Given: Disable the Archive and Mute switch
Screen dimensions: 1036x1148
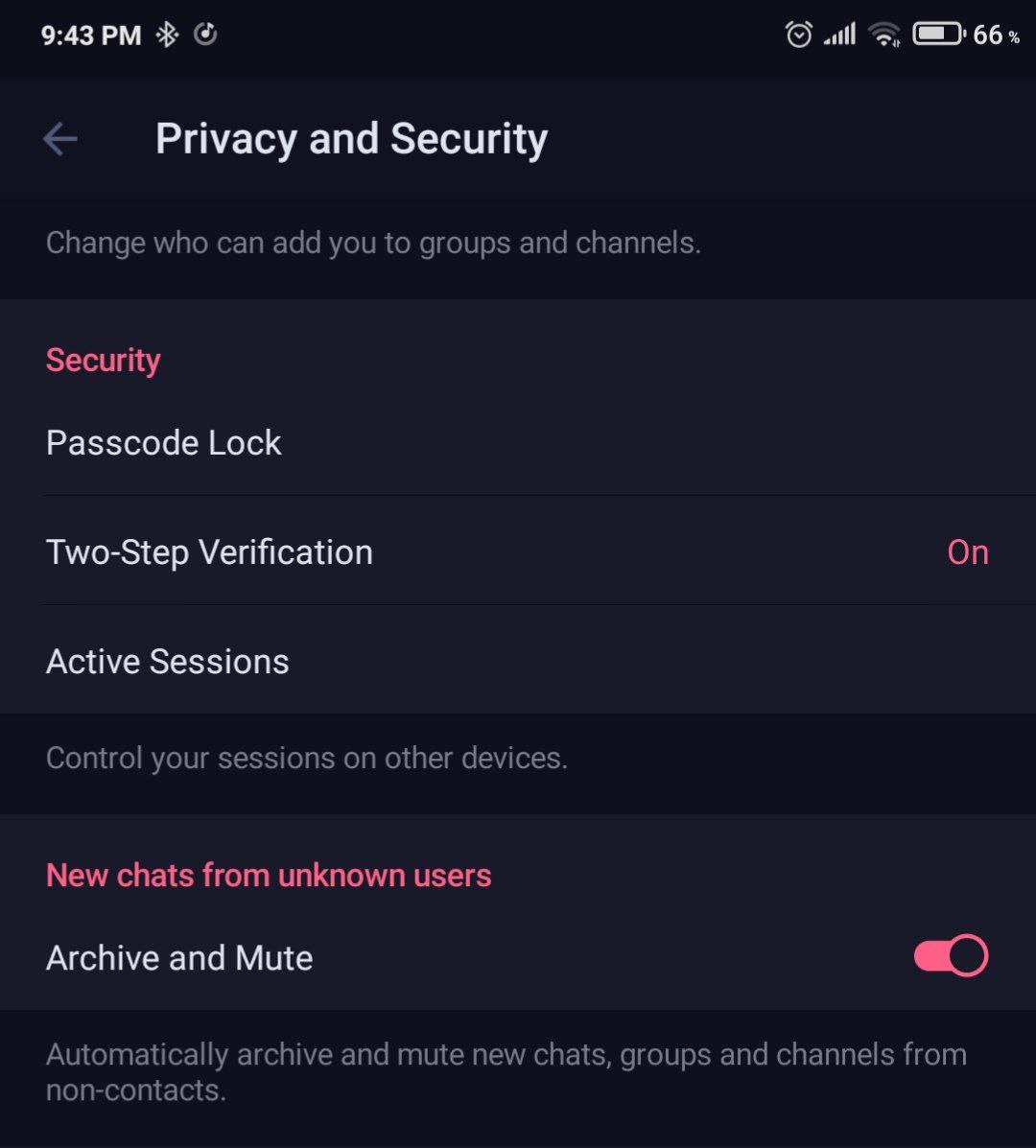Looking at the screenshot, I should click(951, 956).
